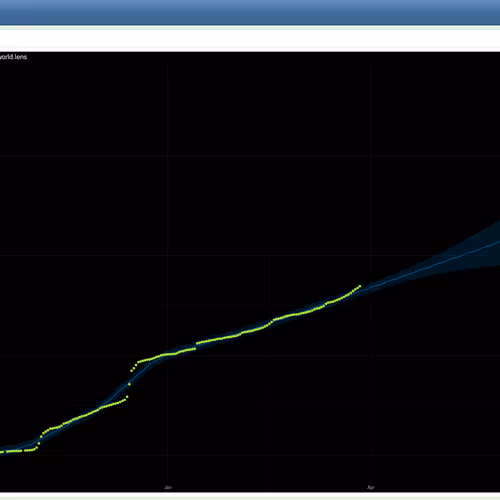Click the upper edge of the forecast cone
This screenshot has width=500, height=500.
[x=467, y=238]
